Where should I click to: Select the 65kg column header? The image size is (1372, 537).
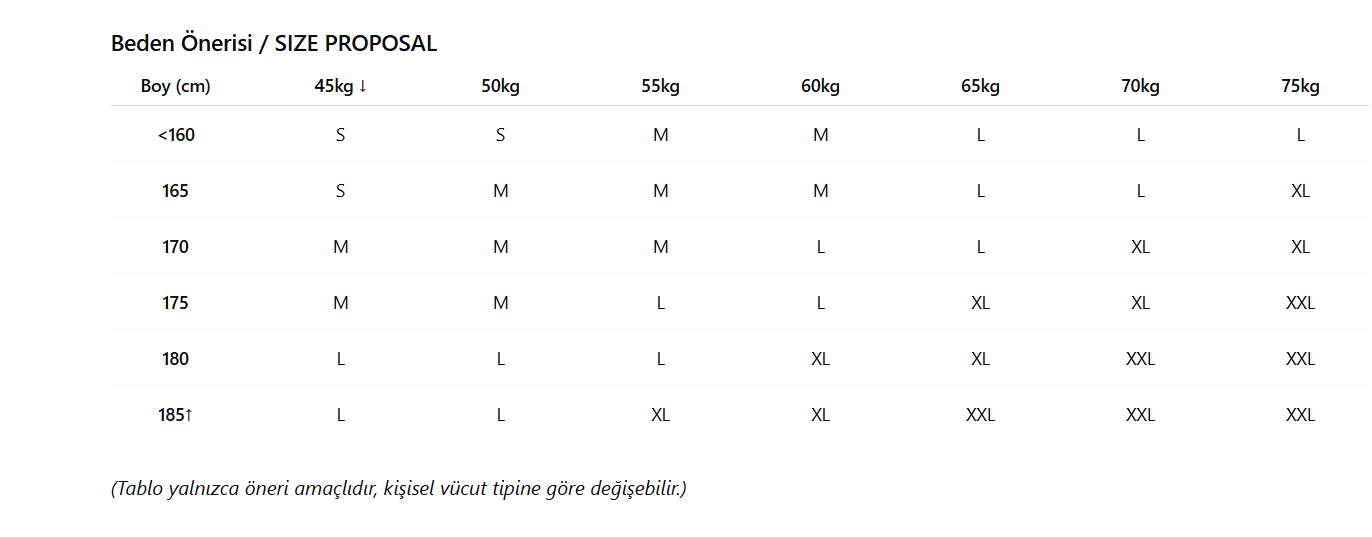click(980, 86)
